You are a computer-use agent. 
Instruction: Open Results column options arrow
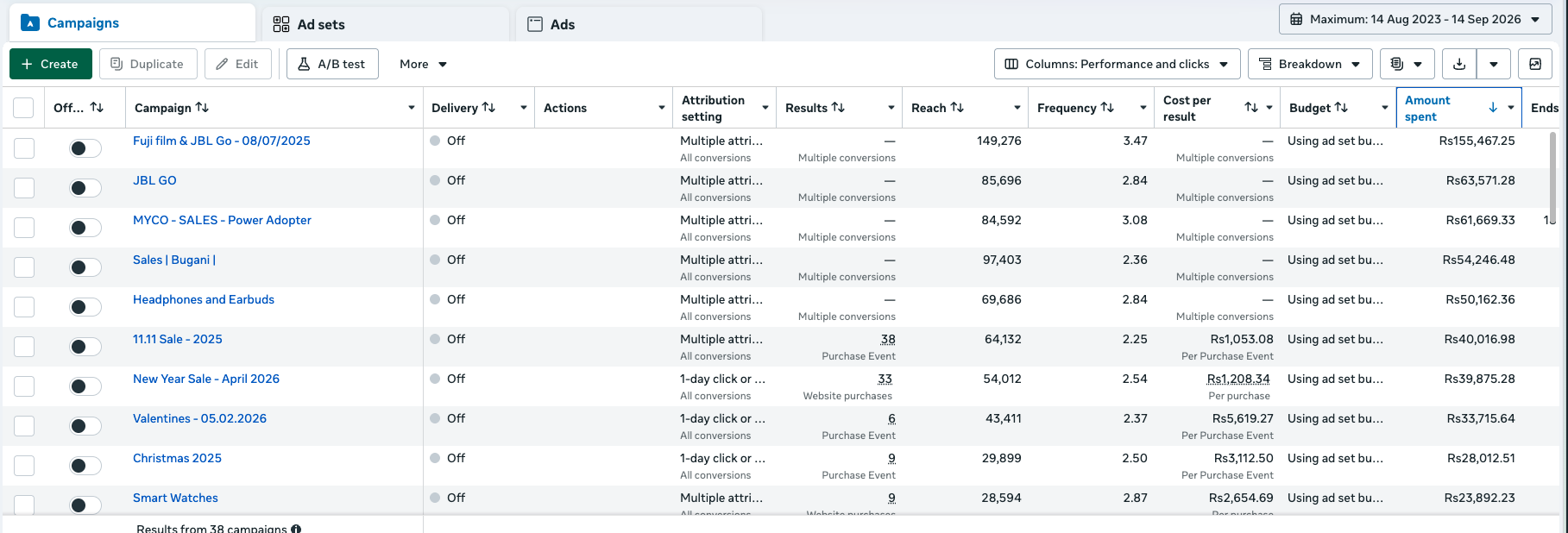pos(891,108)
